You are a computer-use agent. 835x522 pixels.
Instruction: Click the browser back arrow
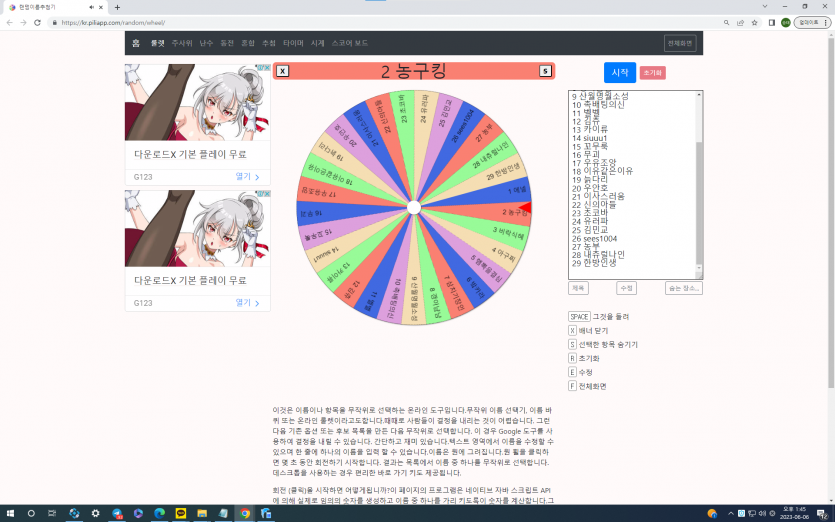tap(9, 22)
